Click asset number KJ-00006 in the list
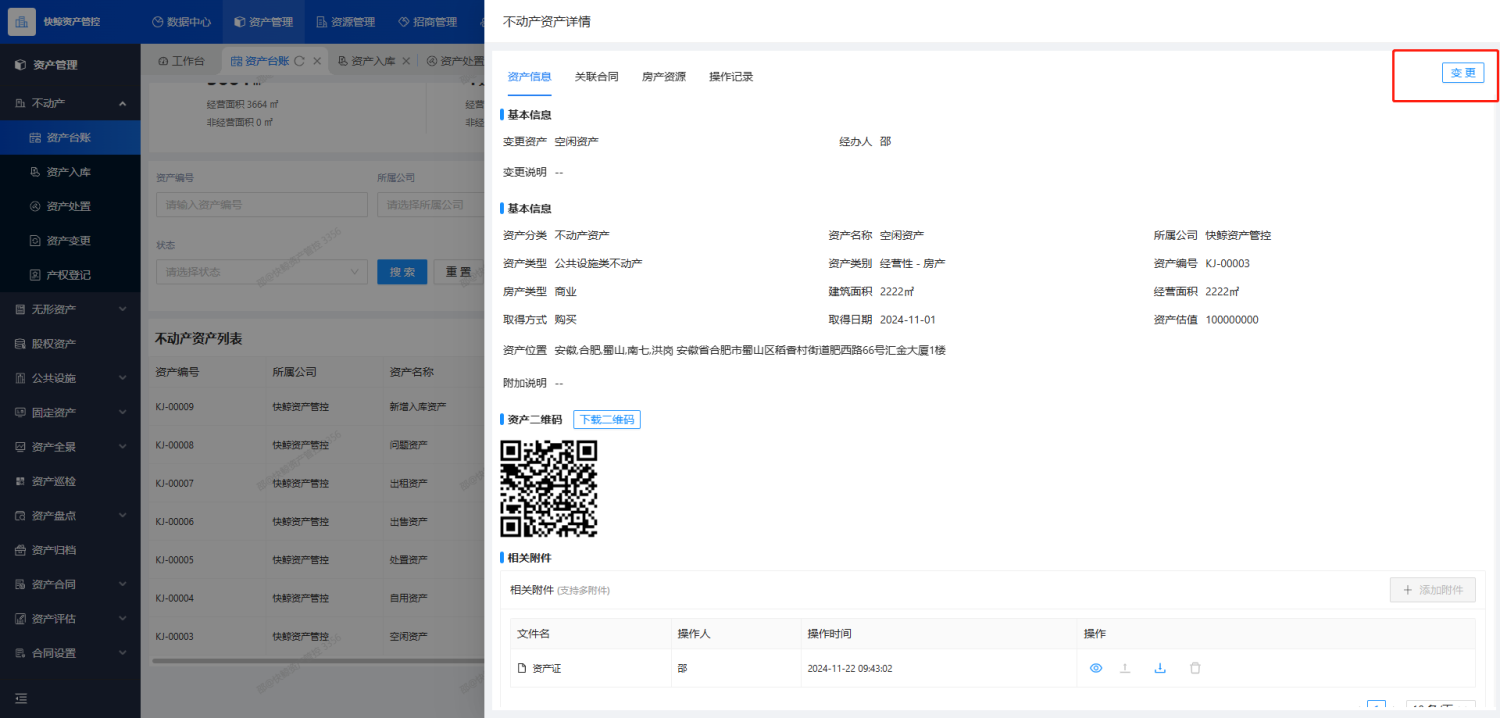Image resolution: width=1500 pixels, height=718 pixels. [x=175, y=521]
